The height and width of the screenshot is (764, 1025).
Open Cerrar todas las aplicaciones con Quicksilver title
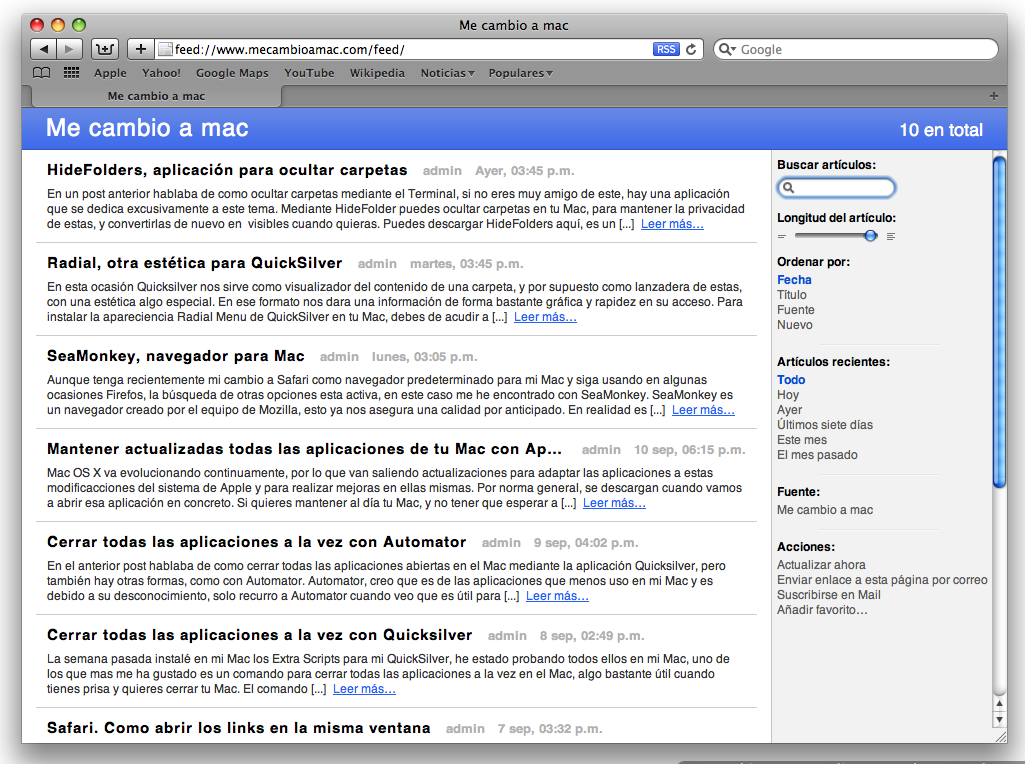coord(259,635)
